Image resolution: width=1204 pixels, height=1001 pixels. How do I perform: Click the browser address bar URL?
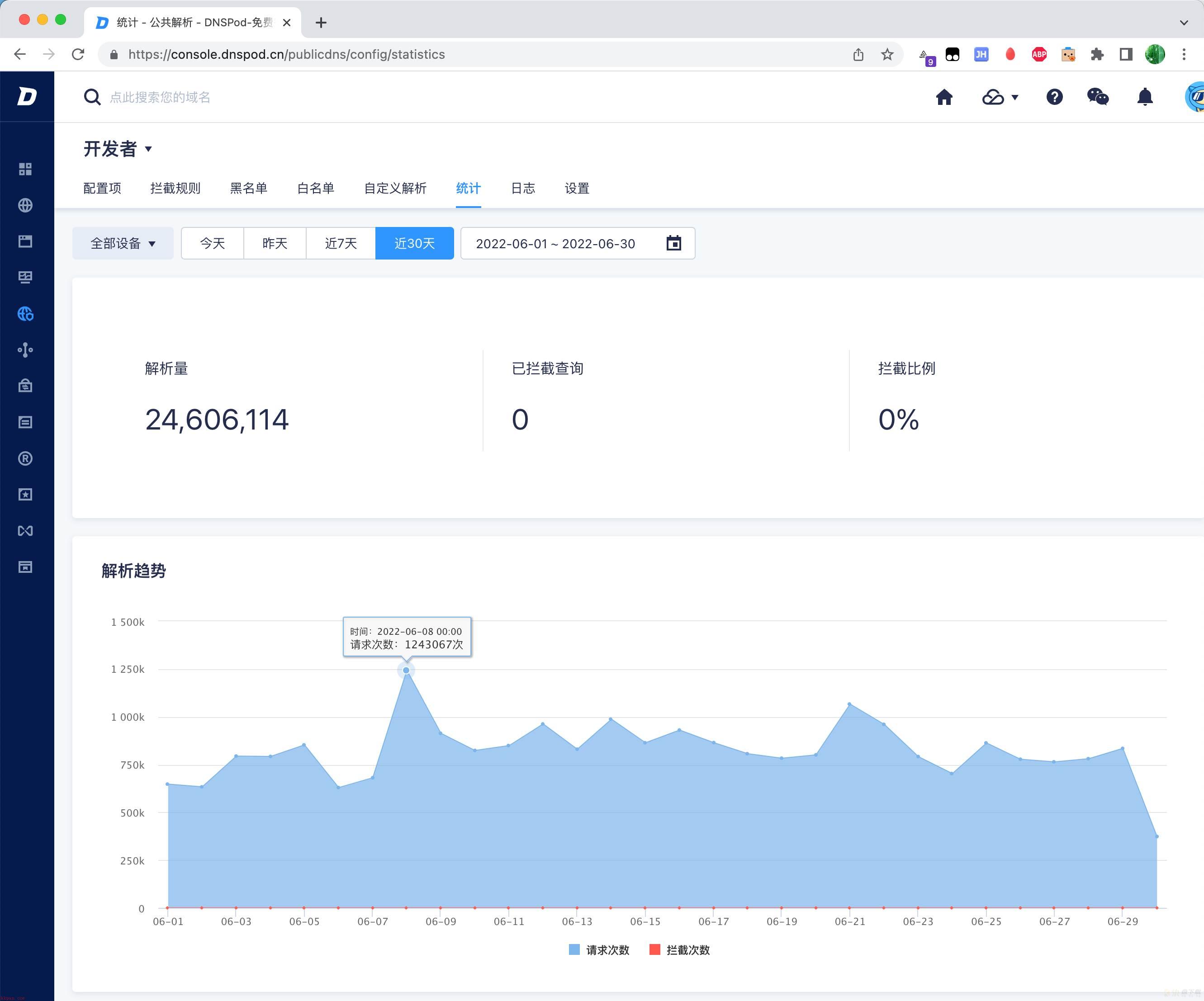pyautogui.click(x=286, y=54)
